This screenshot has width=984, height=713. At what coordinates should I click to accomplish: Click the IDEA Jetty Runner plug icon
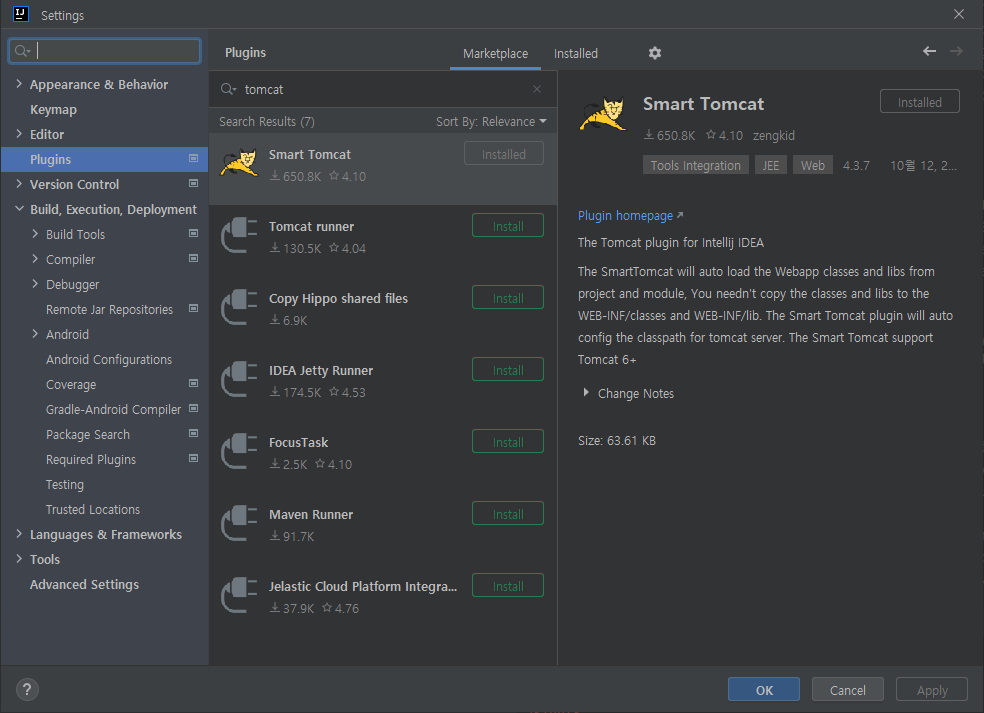point(239,379)
